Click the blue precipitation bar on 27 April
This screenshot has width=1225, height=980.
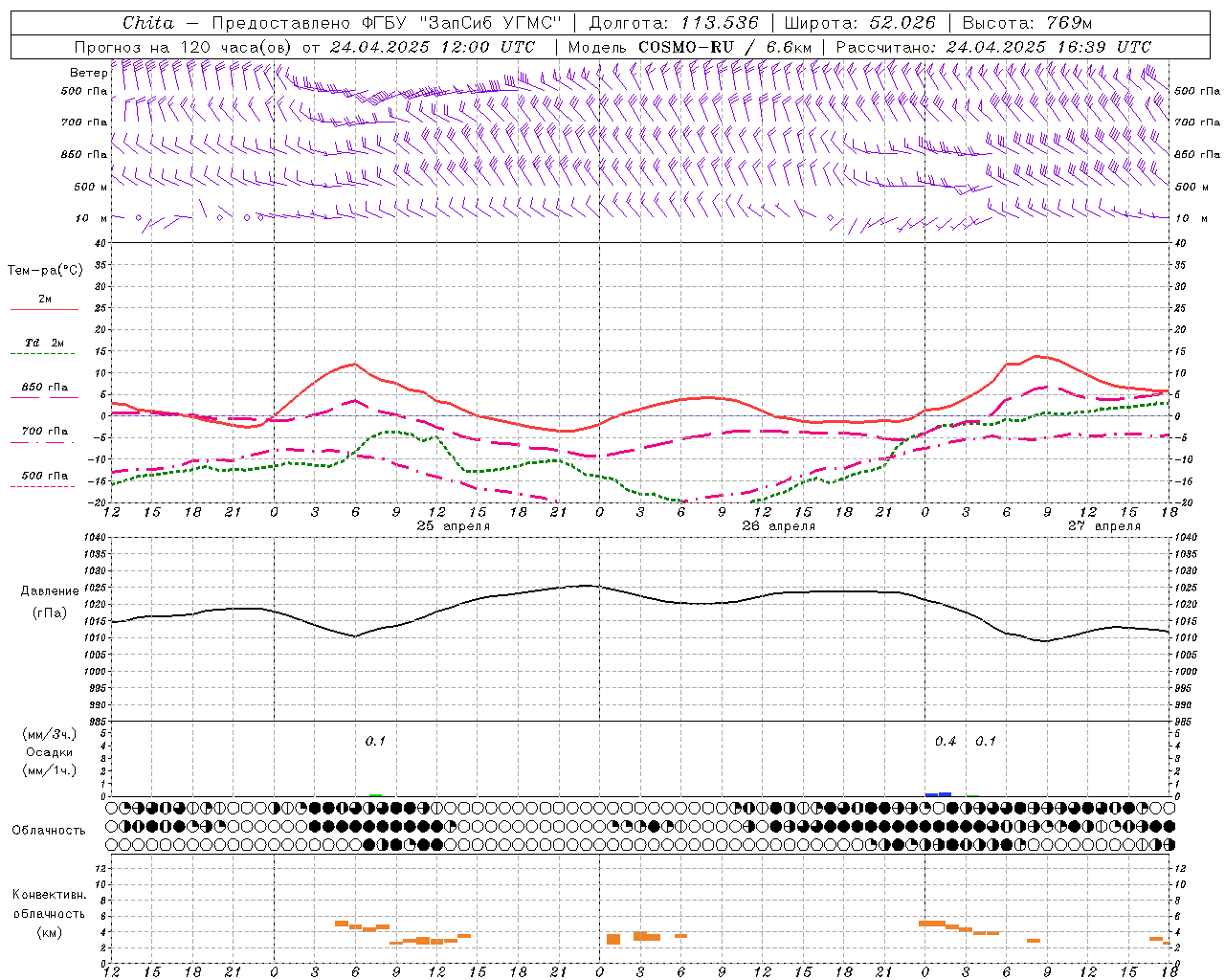tap(939, 794)
